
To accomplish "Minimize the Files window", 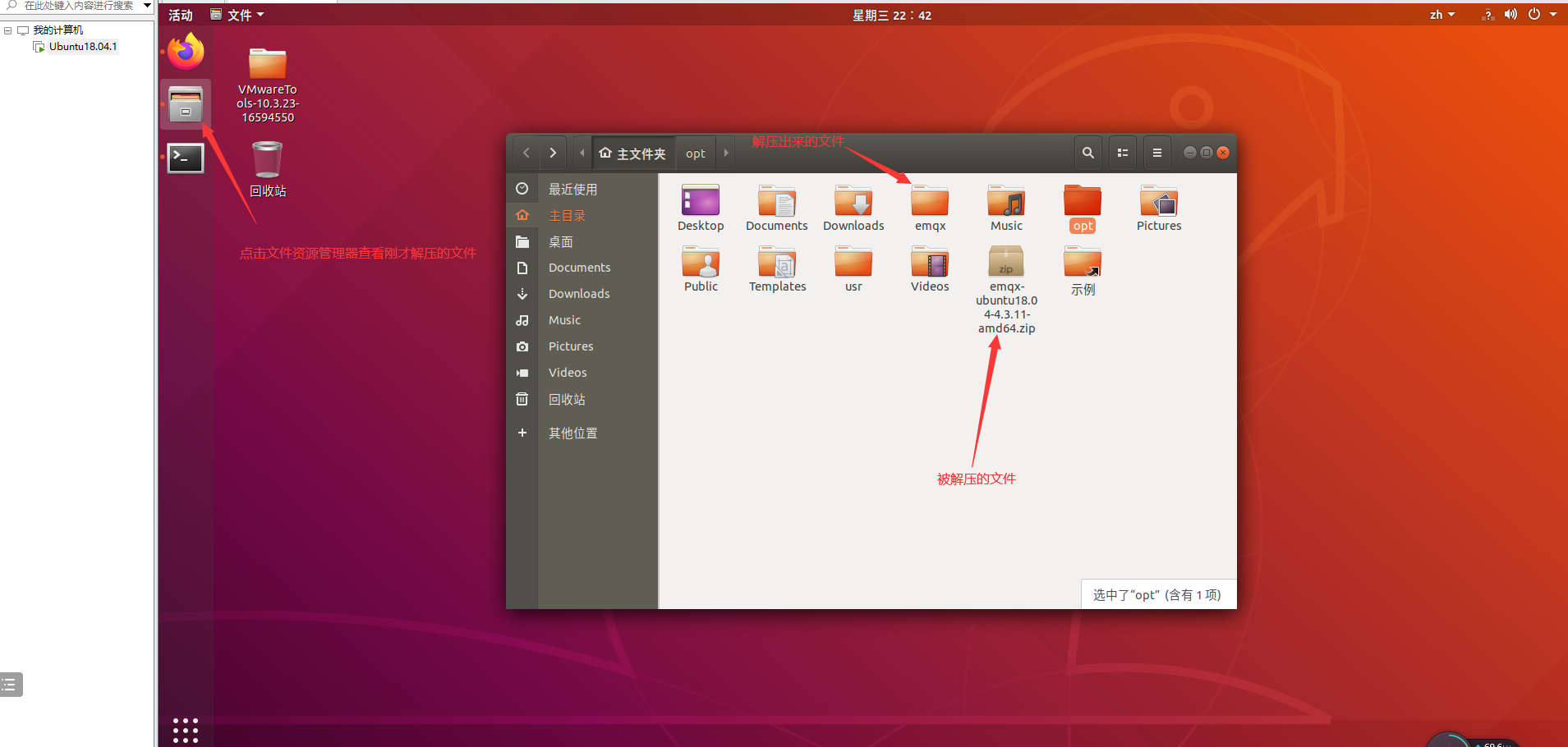I will point(1189,153).
